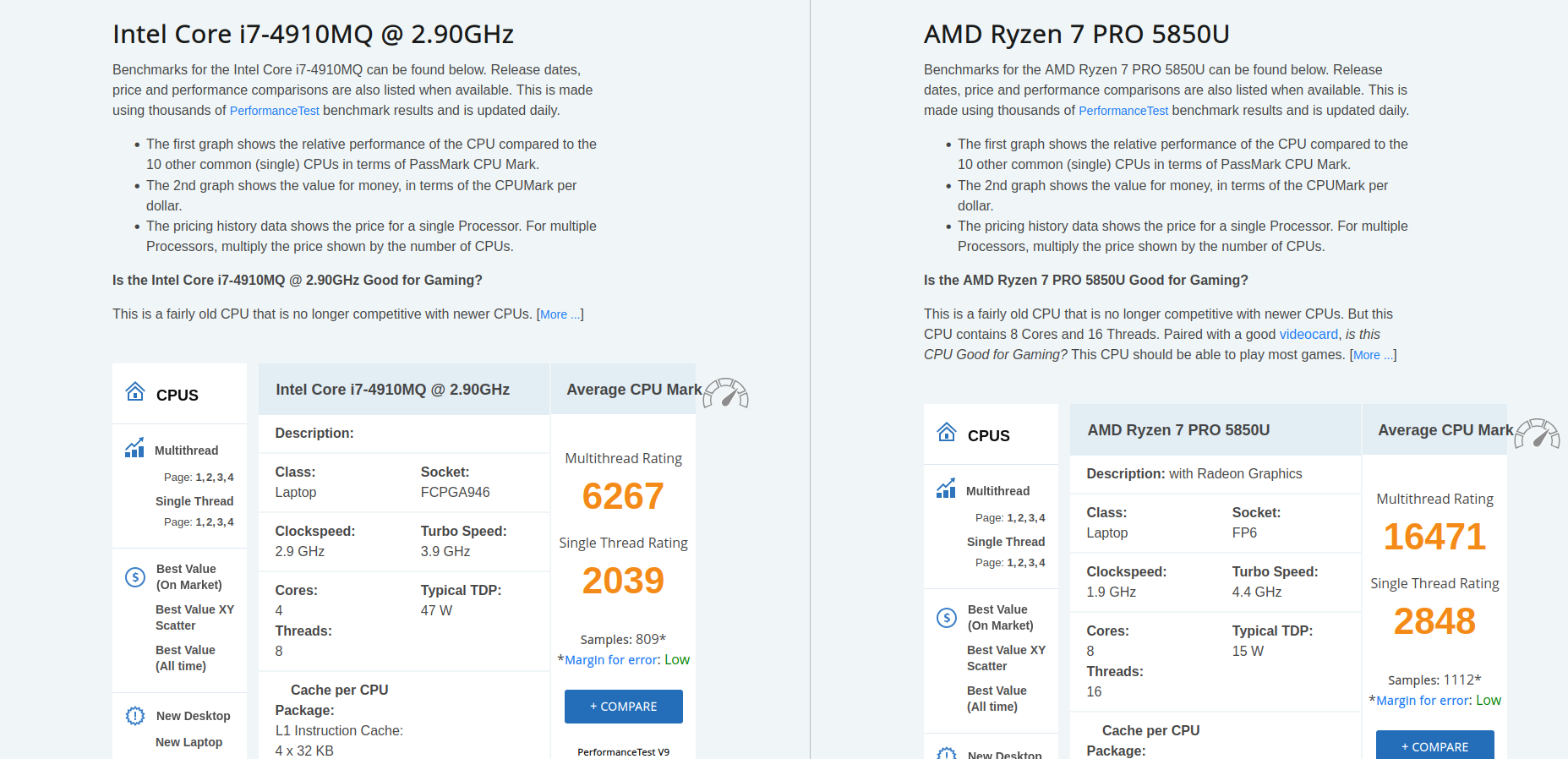
Task: Click the New Desktop badge icon on the Intel page
Action: [x=135, y=716]
